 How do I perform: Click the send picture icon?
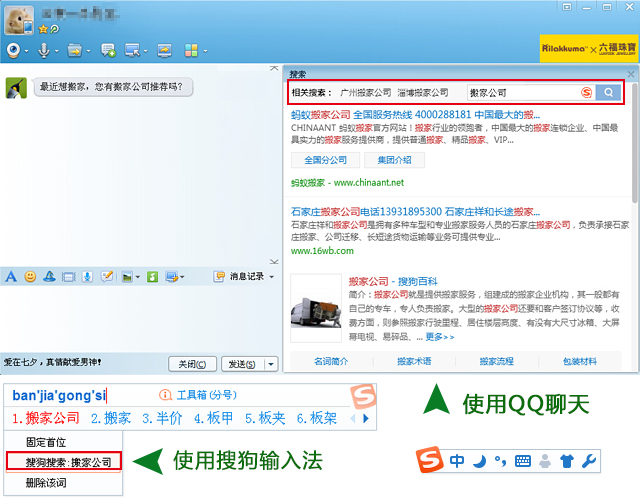pyautogui.click(x=127, y=277)
